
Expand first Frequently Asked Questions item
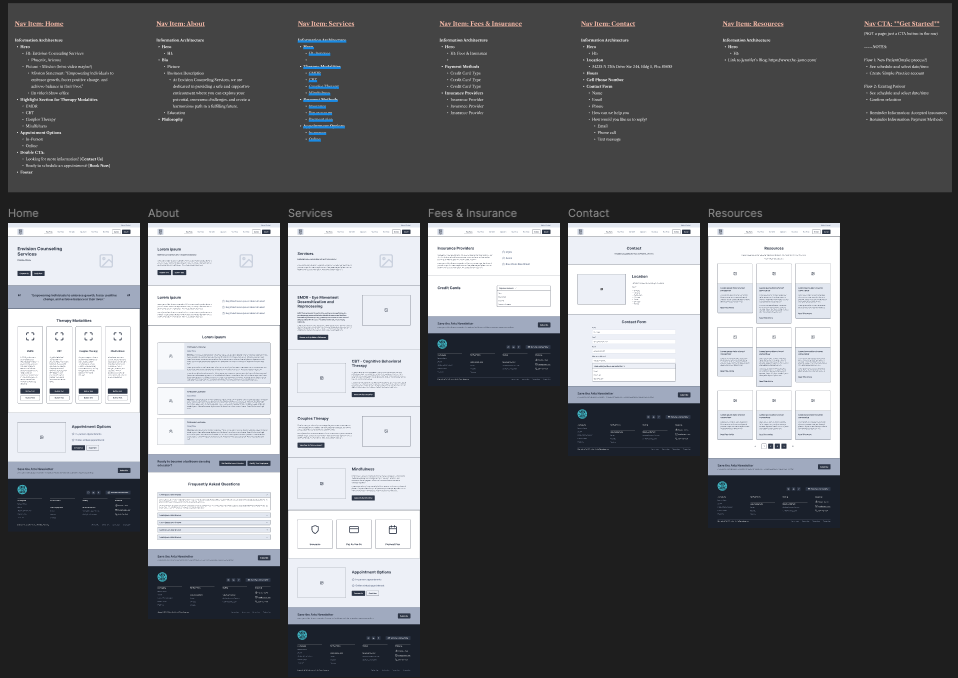coord(214,494)
